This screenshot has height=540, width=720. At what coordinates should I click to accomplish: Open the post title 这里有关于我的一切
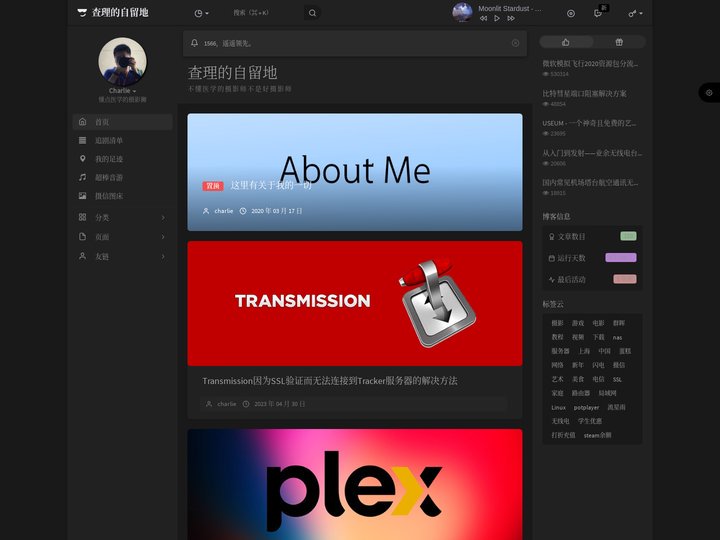click(271, 185)
